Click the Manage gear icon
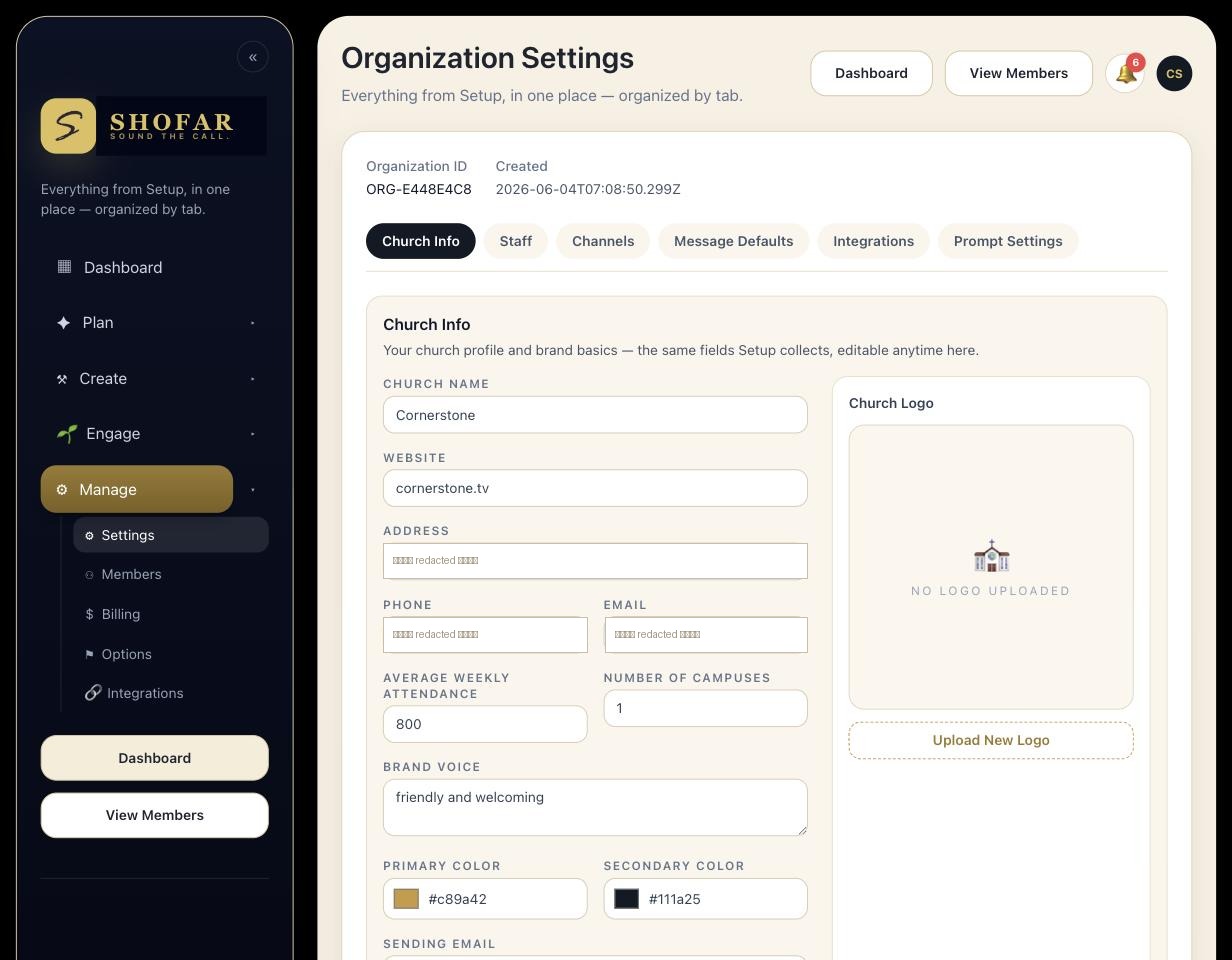Viewport: 1232px width, 960px height. click(x=62, y=490)
